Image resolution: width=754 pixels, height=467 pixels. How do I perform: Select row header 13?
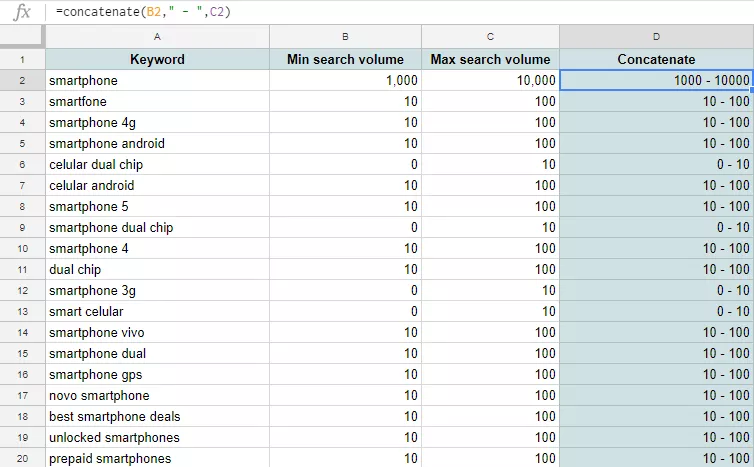(23, 312)
